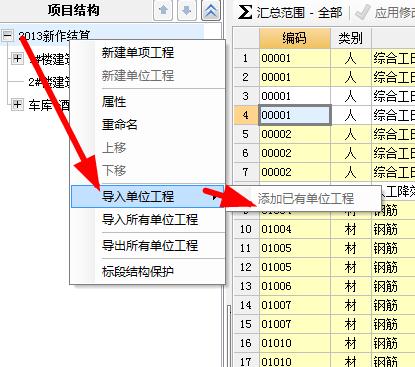Click the 材 category cell in row 10

(x=351, y=229)
